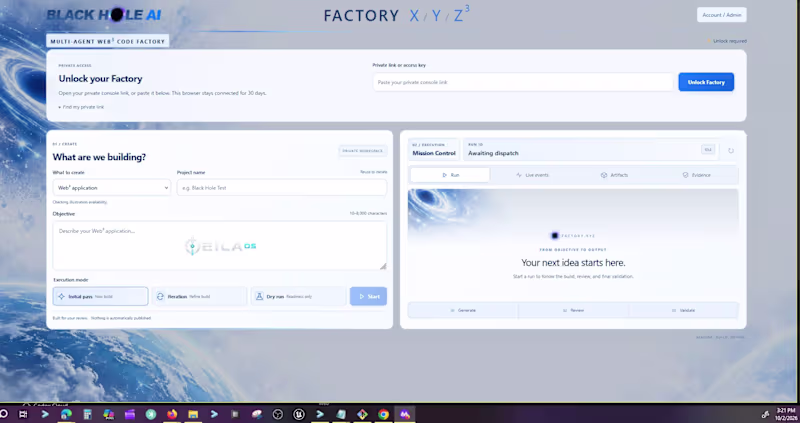
Task: Open Google Chrome from the taskbar
Action: pyautogui.click(x=383, y=414)
